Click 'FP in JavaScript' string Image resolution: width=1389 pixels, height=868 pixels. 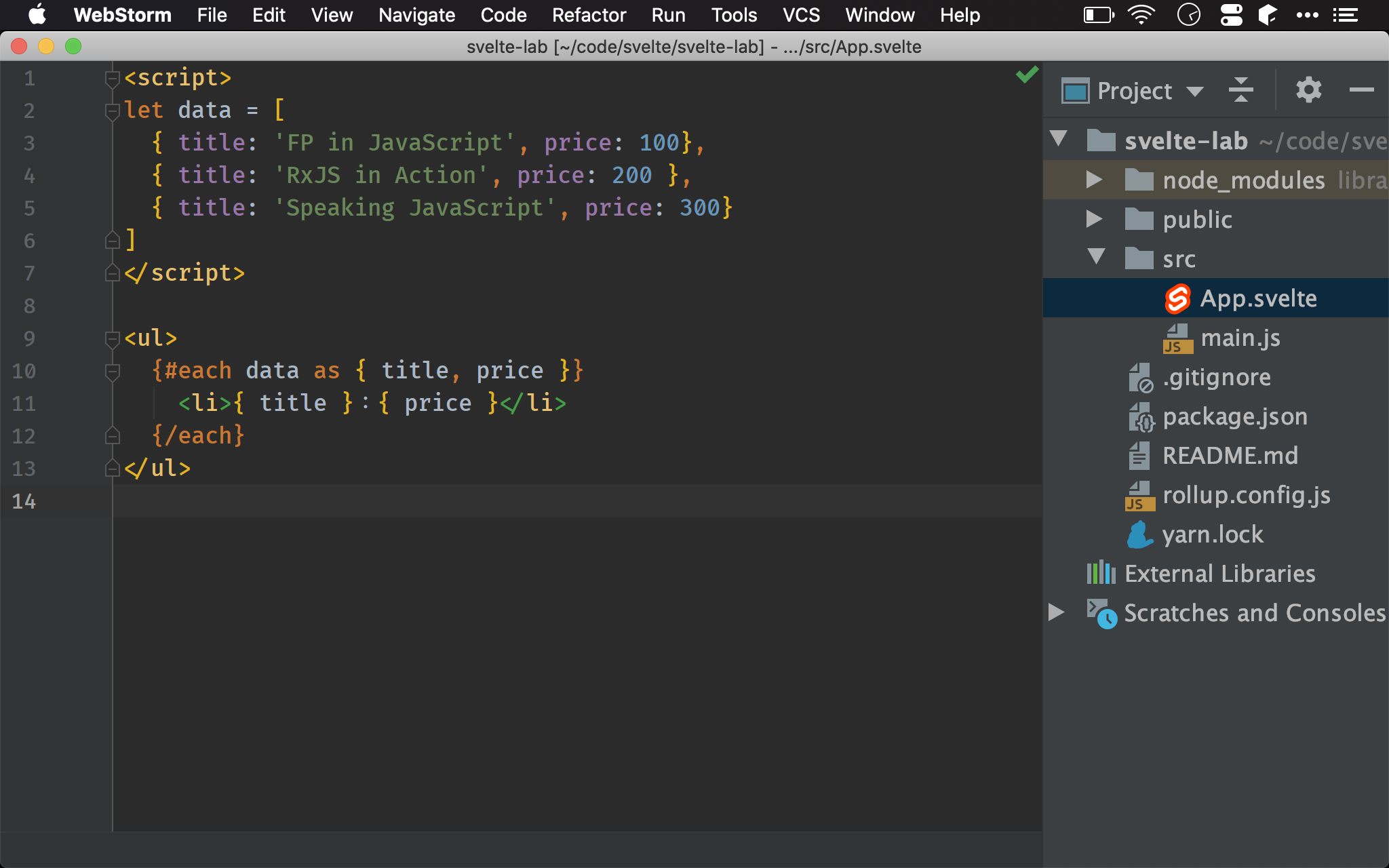tap(395, 142)
